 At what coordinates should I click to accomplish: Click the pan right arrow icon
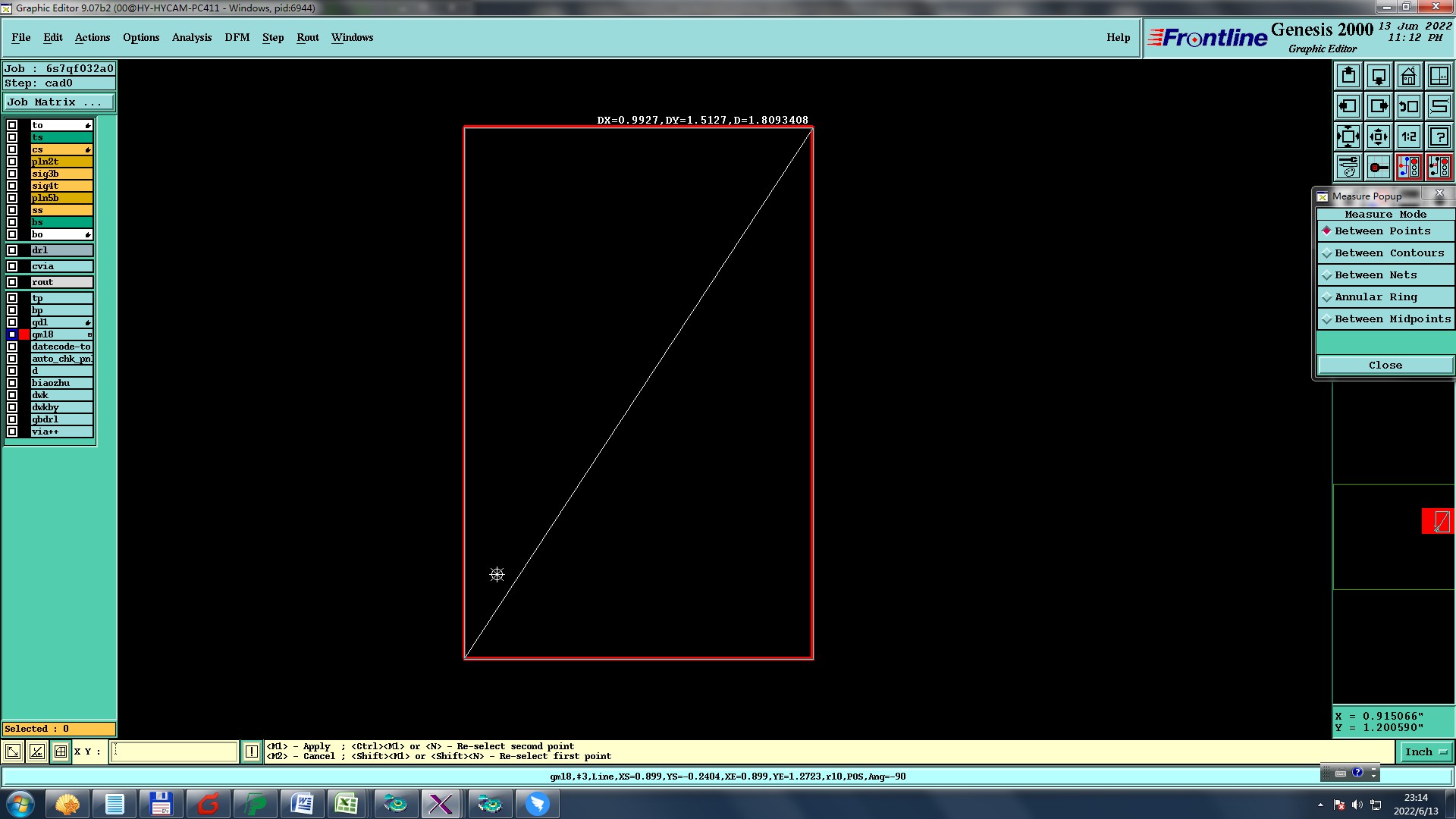1378,106
